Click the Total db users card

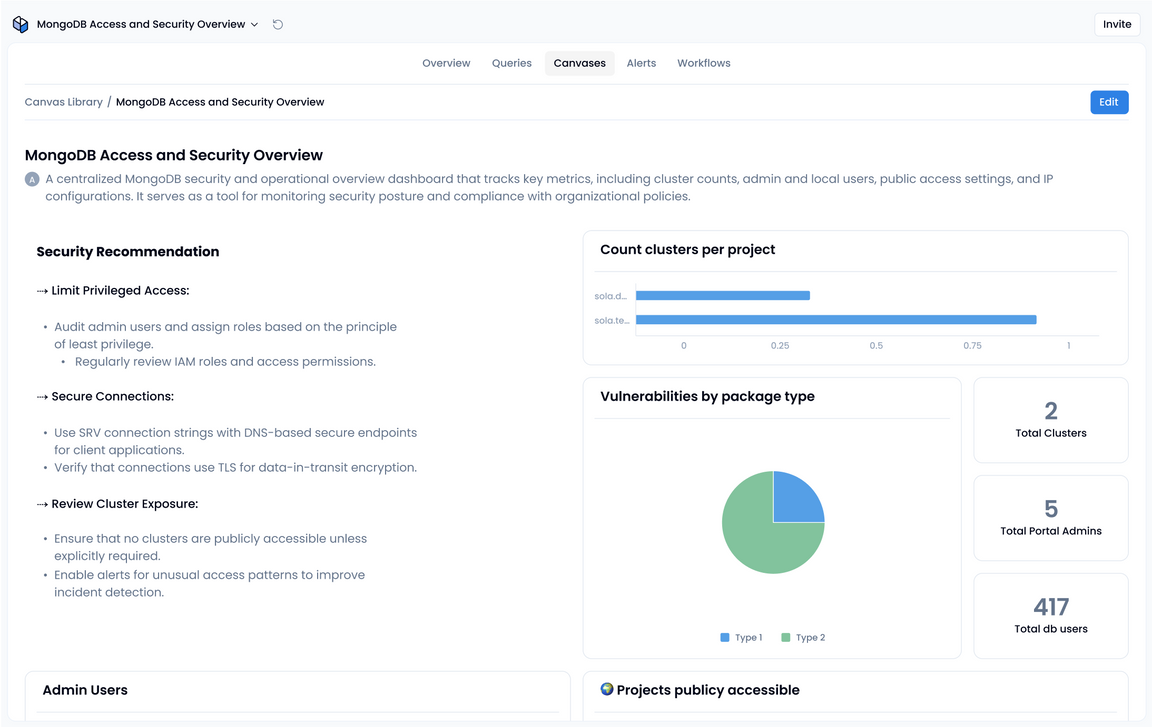click(x=1051, y=615)
